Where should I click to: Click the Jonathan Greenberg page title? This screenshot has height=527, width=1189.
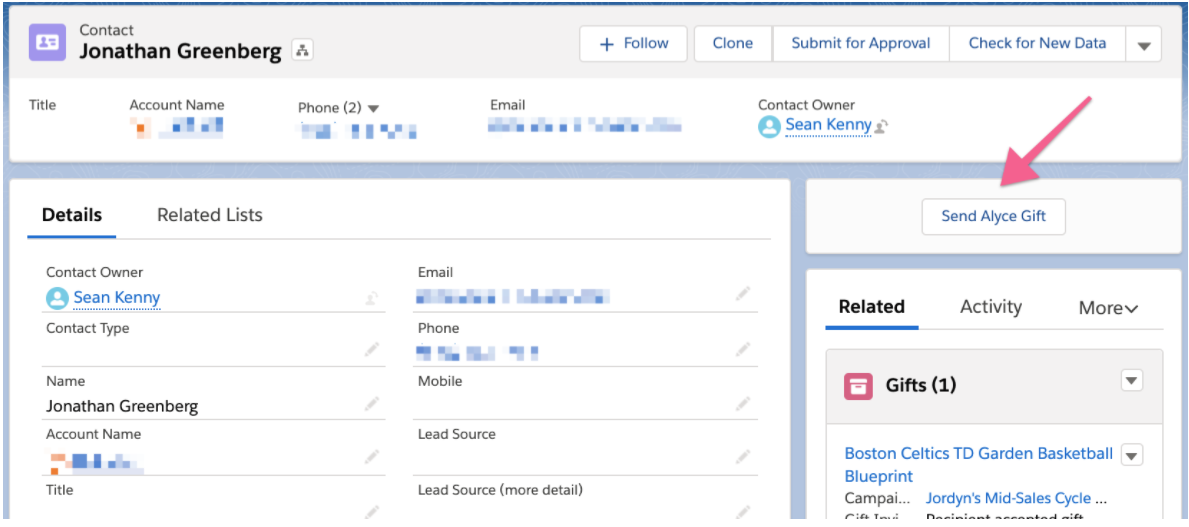tap(180, 52)
